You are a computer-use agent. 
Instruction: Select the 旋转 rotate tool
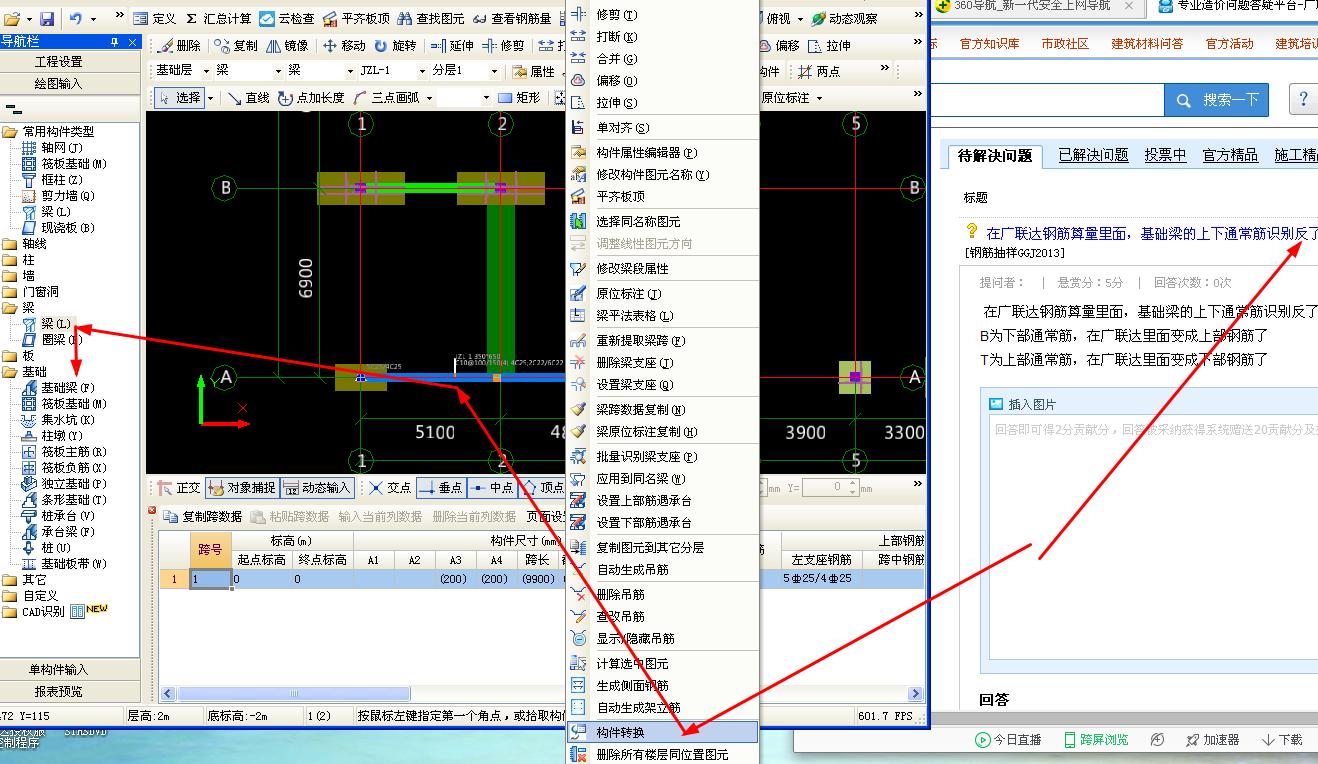pos(395,46)
